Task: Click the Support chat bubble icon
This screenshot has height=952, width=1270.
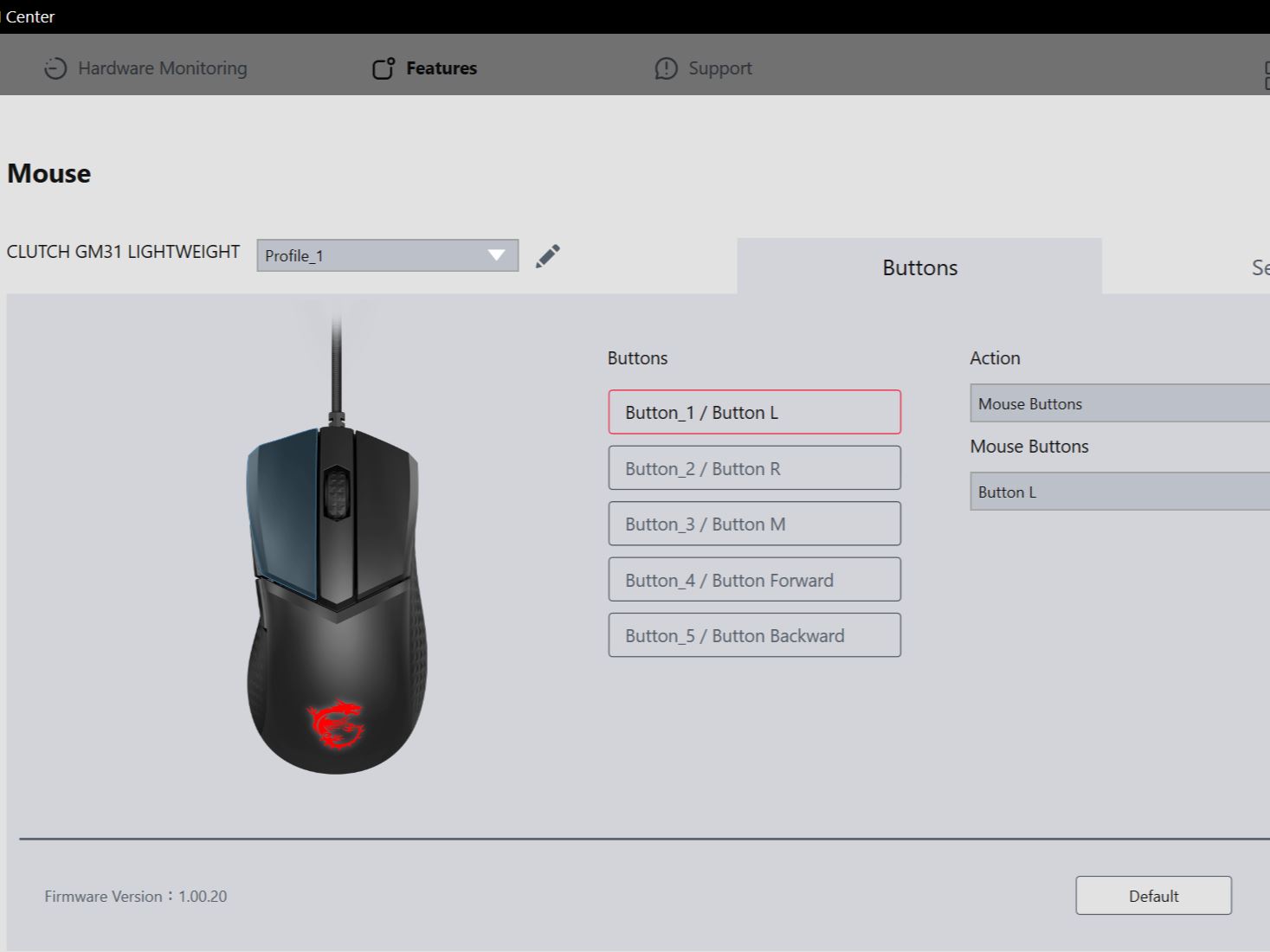Action: (666, 68)
